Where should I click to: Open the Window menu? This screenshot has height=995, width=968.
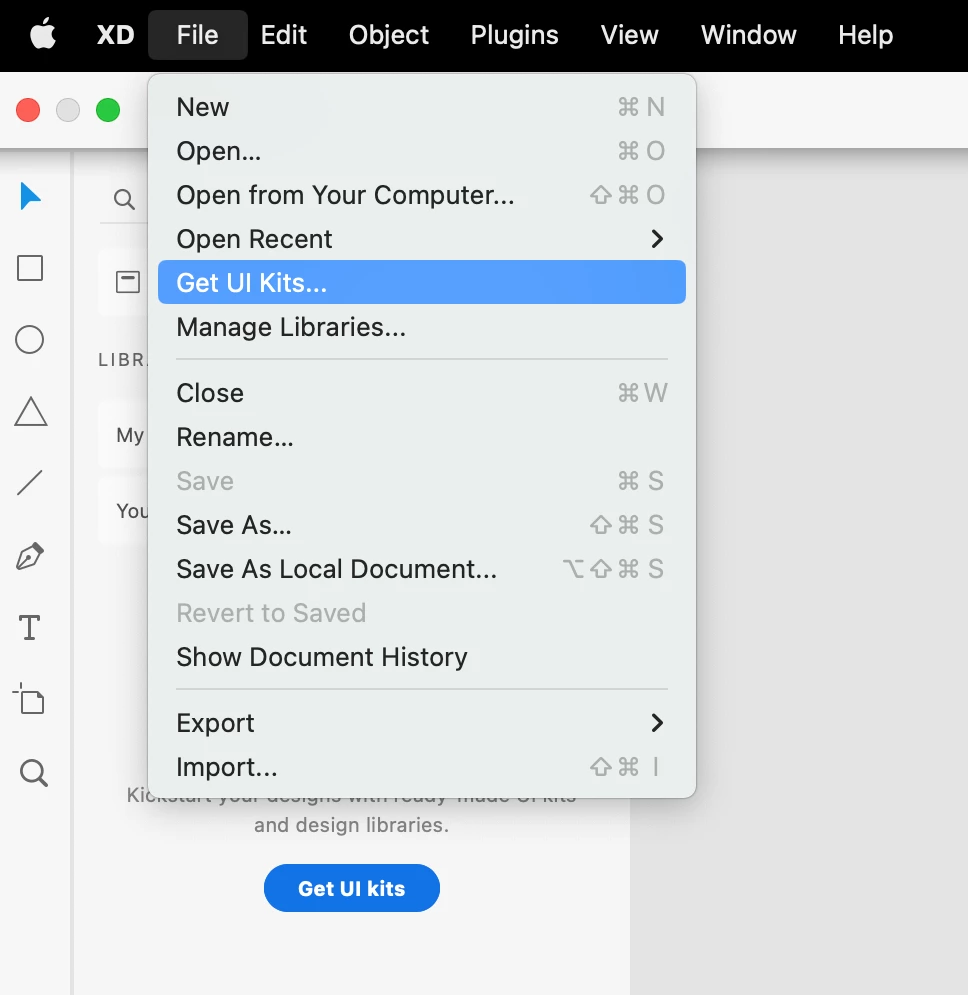pyautogui.click(x=748, y=35)
